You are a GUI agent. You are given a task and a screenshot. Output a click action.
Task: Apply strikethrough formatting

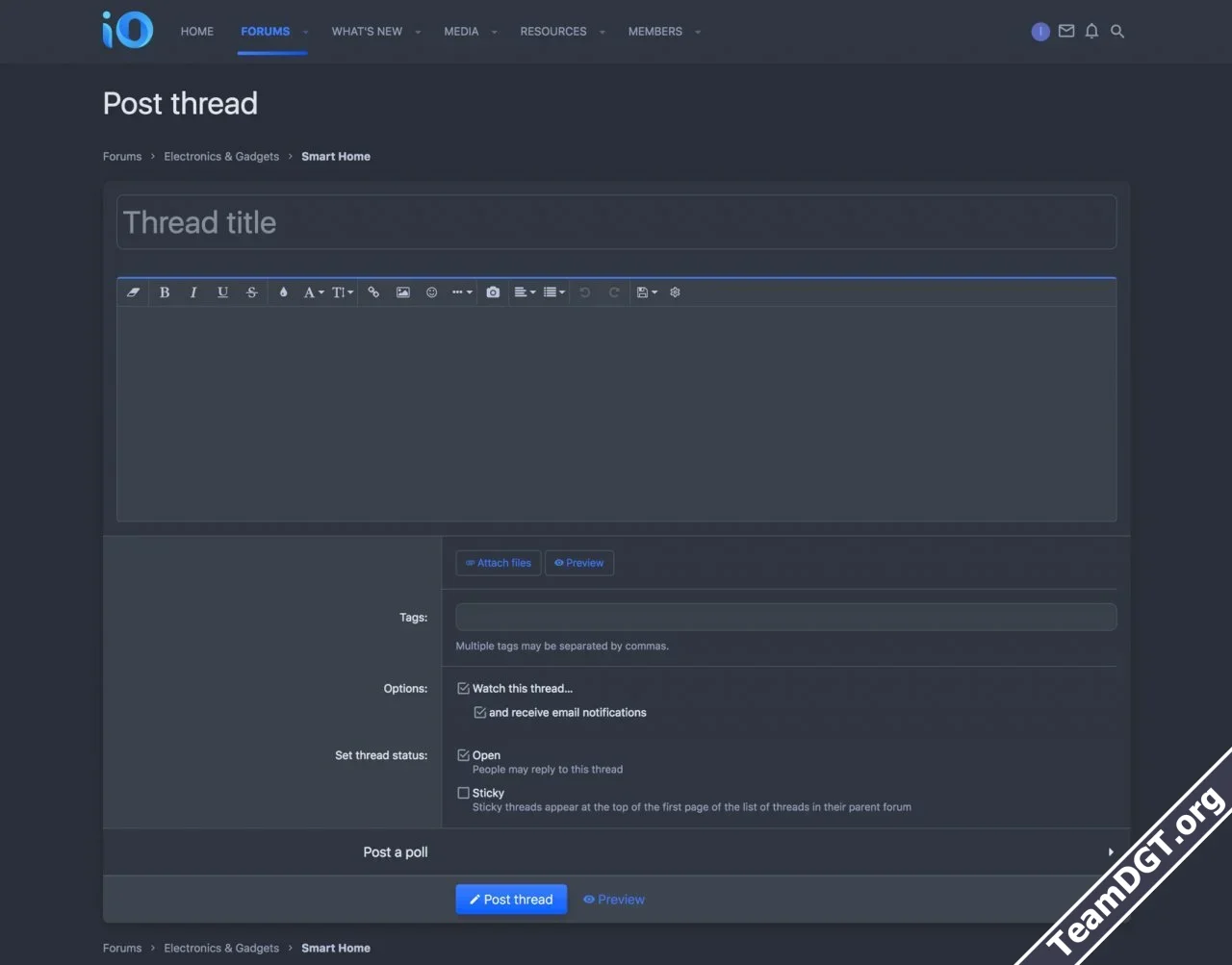click(252, 292)
